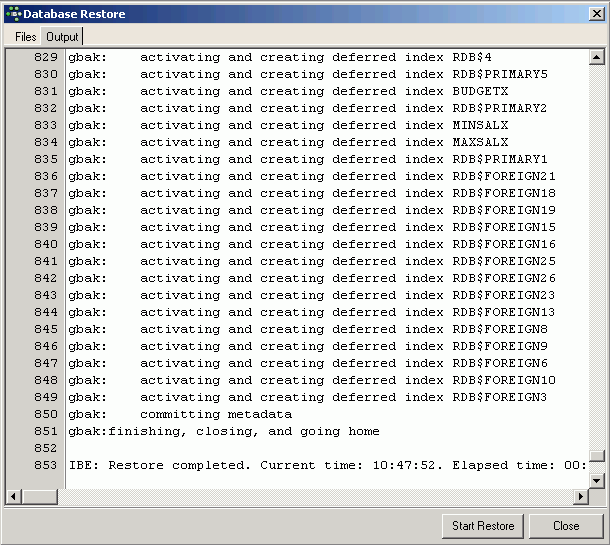Viewport: 610px width, 545px height.
Task: Click the RDB$FOREIGN16 index line
Action: 312,244
